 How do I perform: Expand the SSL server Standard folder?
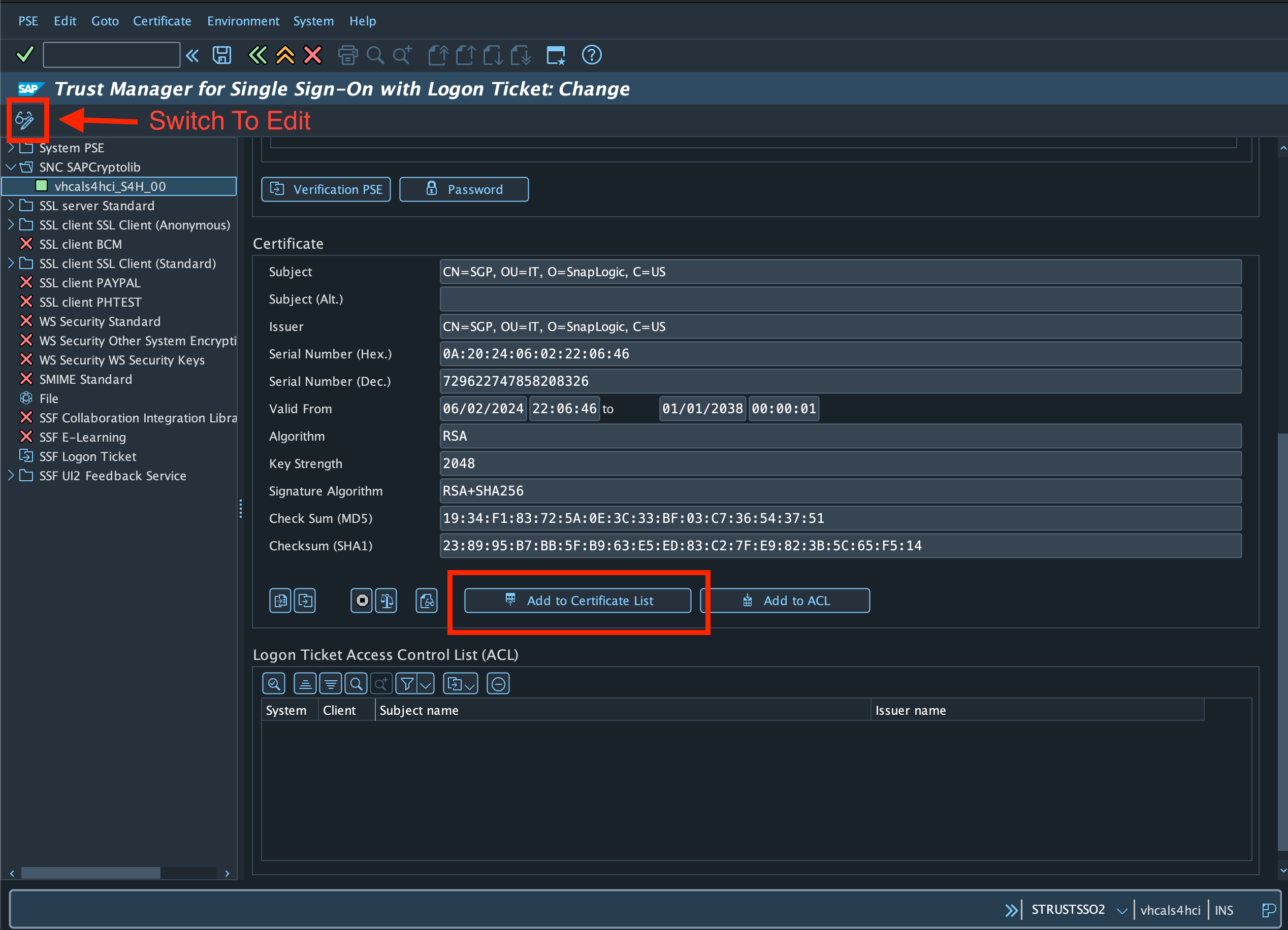pyautogui.click(x=11, y=206)
